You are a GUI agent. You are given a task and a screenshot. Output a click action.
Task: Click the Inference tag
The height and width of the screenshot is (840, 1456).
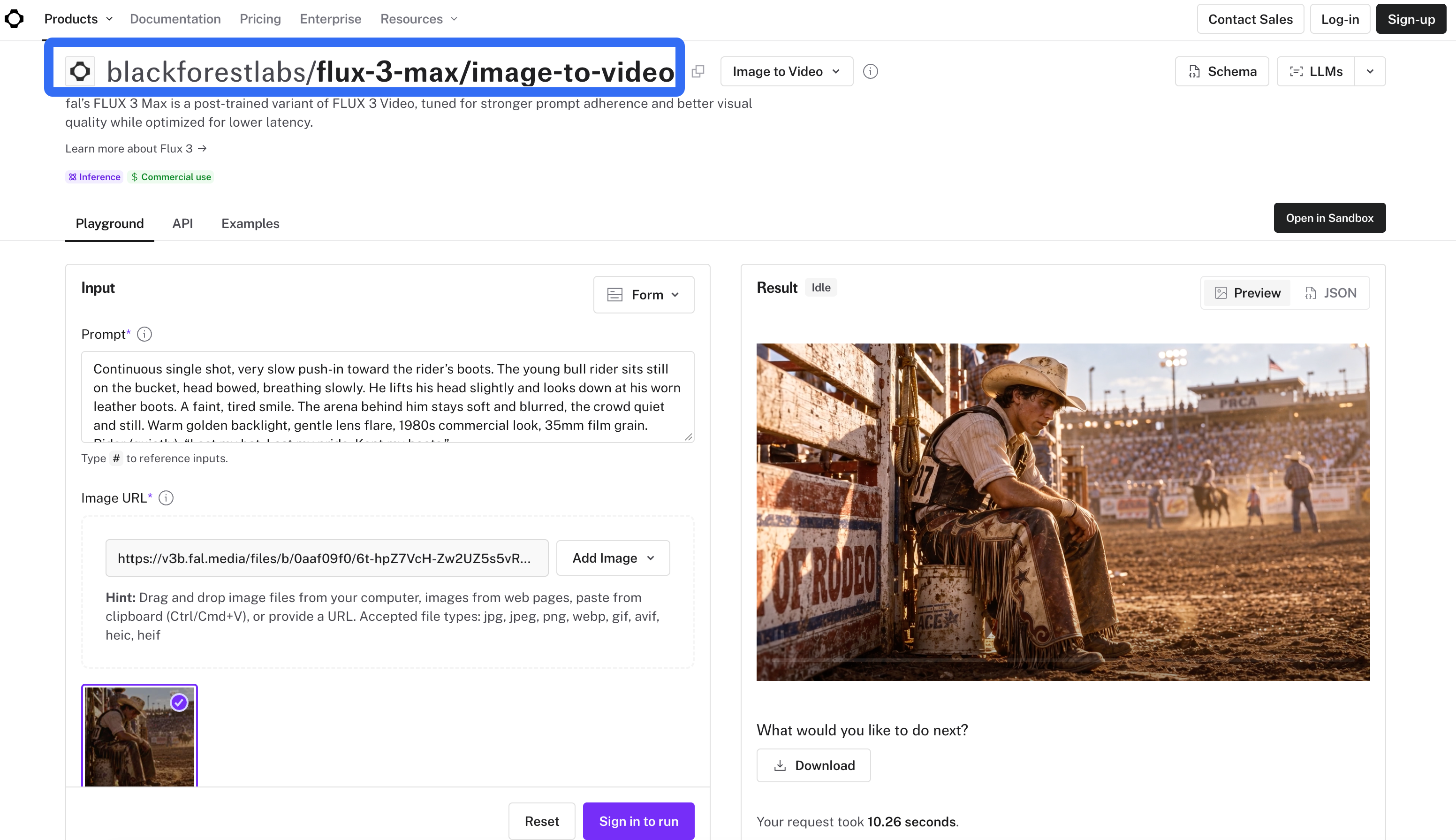pos(94,177)
